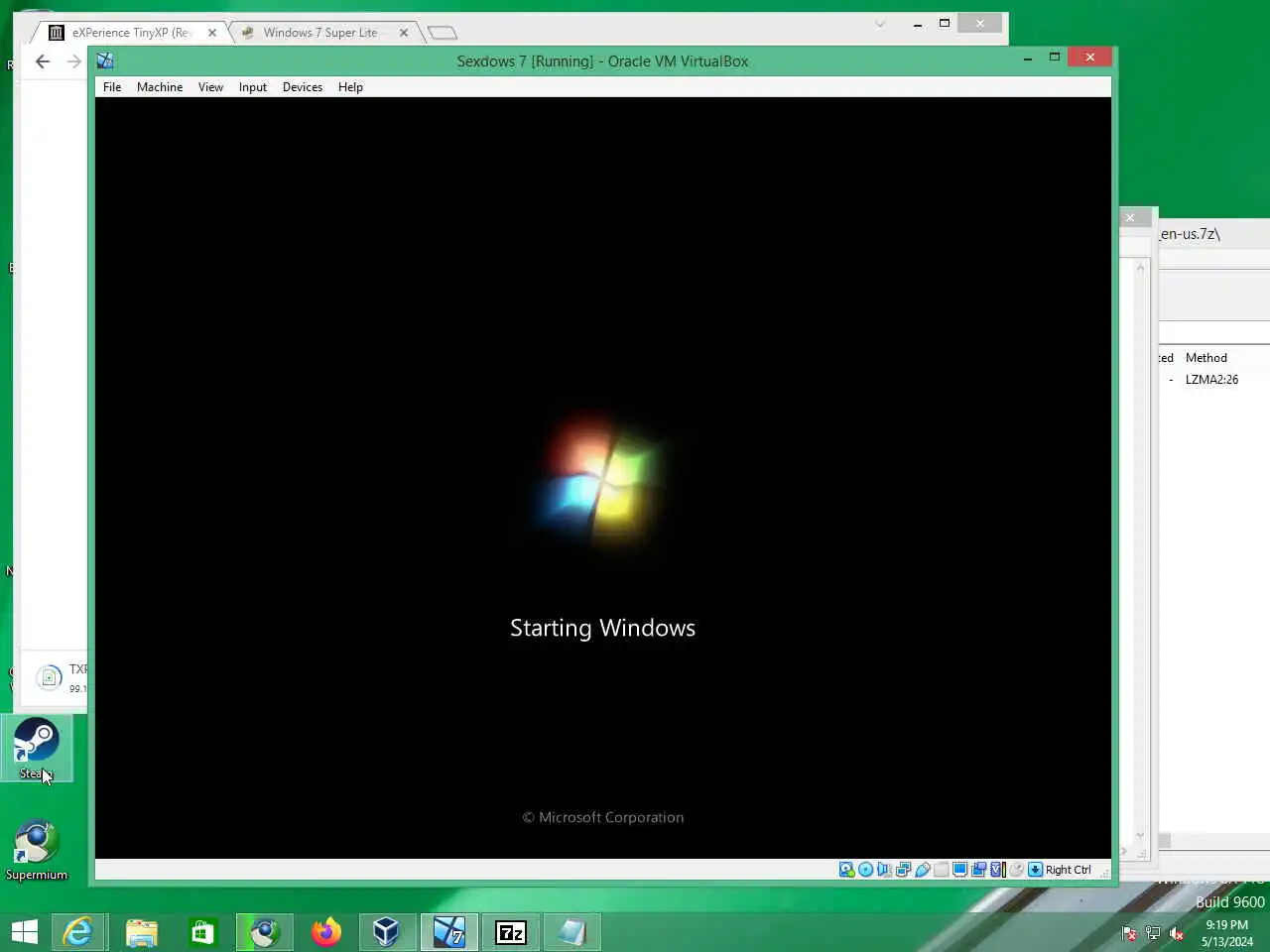Click the recording status icon
Viewport: 1270px width, 952px height.
point(978,870)
